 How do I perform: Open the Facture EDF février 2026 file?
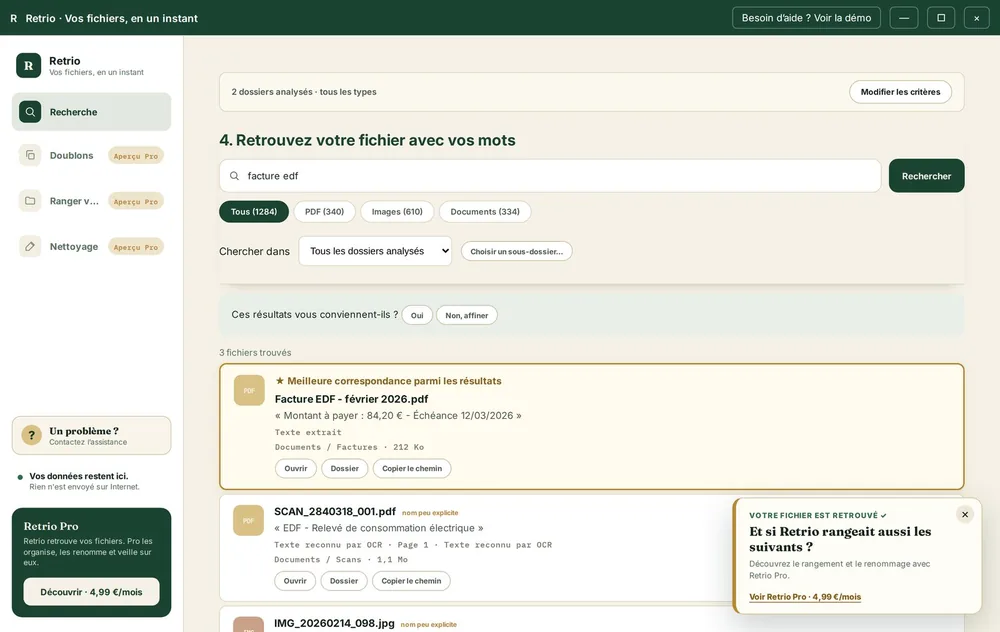point(295,468)
